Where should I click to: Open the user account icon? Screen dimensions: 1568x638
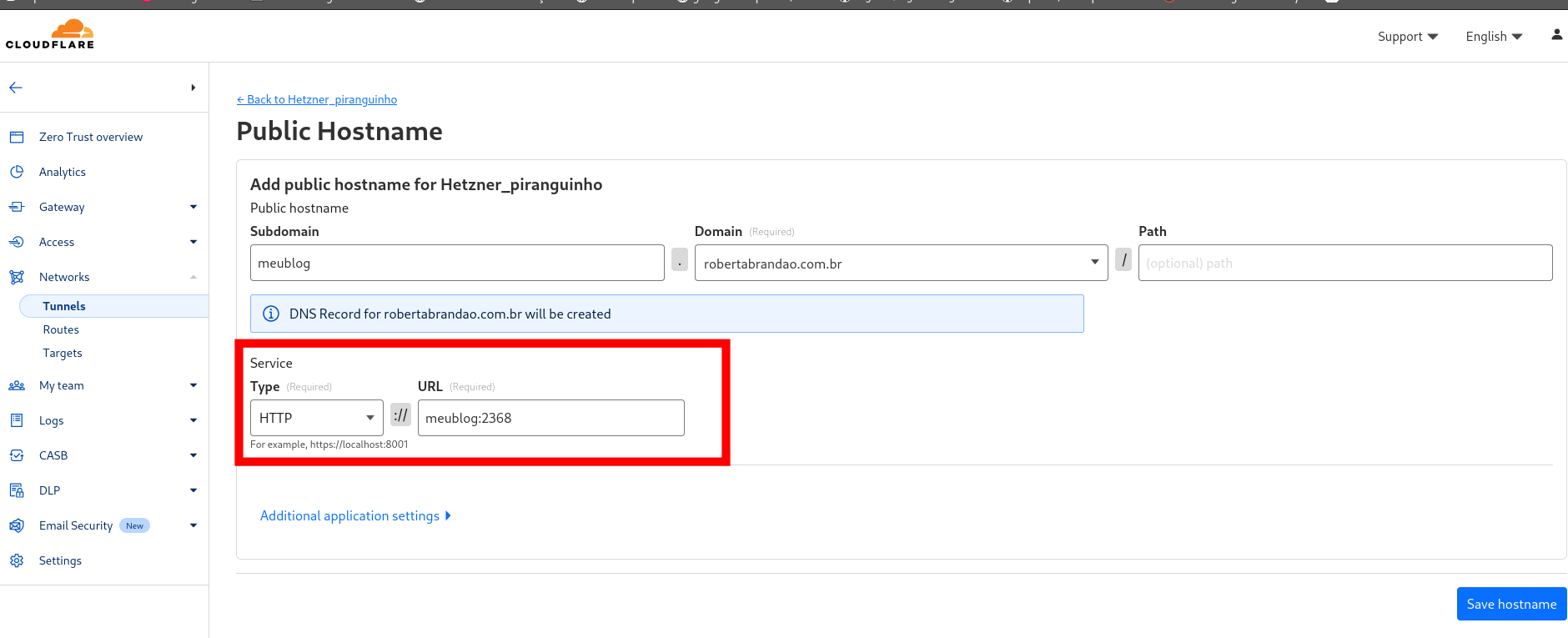click(x=1556, y=35)
